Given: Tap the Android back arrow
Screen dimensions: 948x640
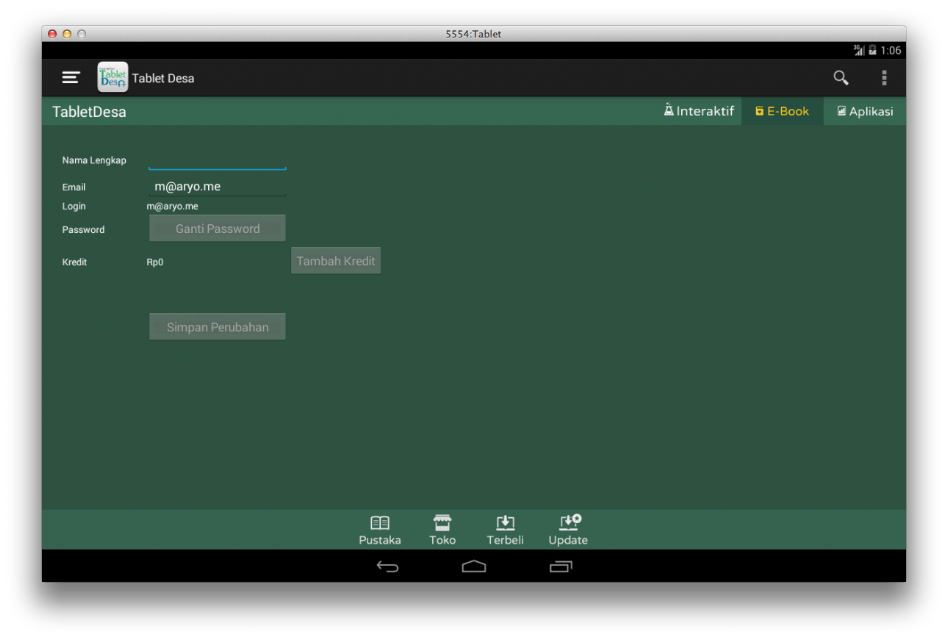Looking at the screenshot, I should (388, 566).
